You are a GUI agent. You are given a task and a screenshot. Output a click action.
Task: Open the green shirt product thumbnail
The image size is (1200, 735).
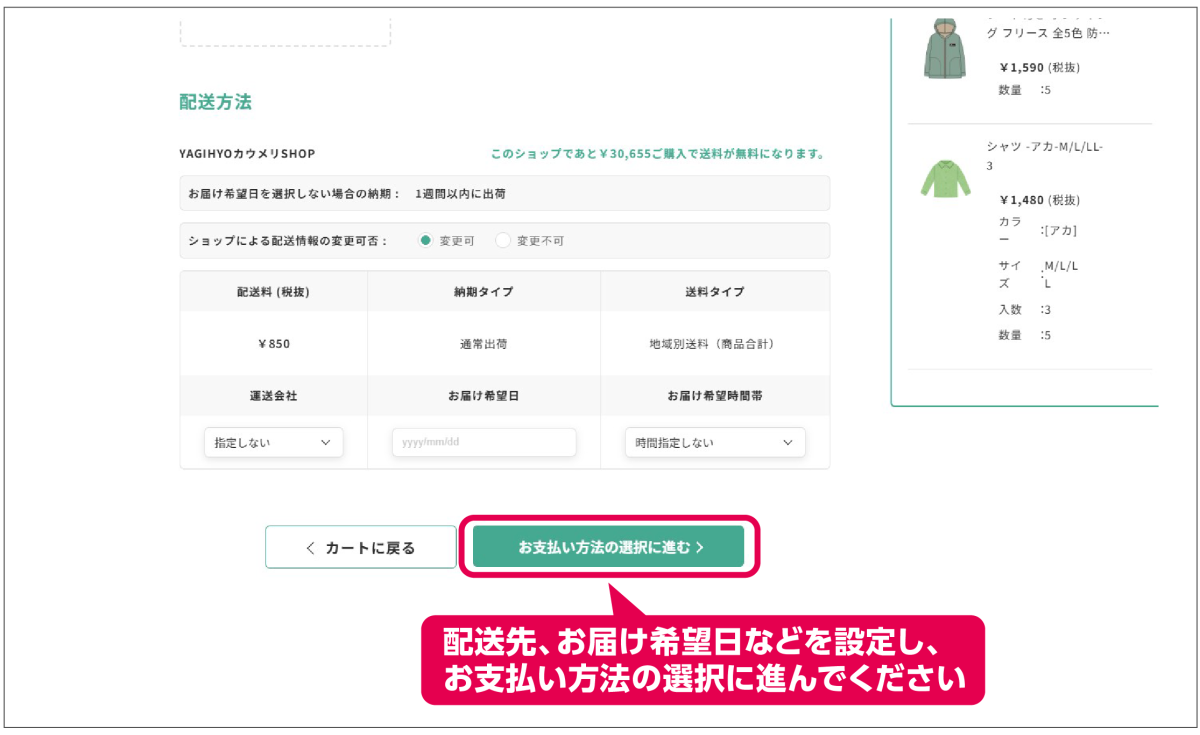(945, 177)
